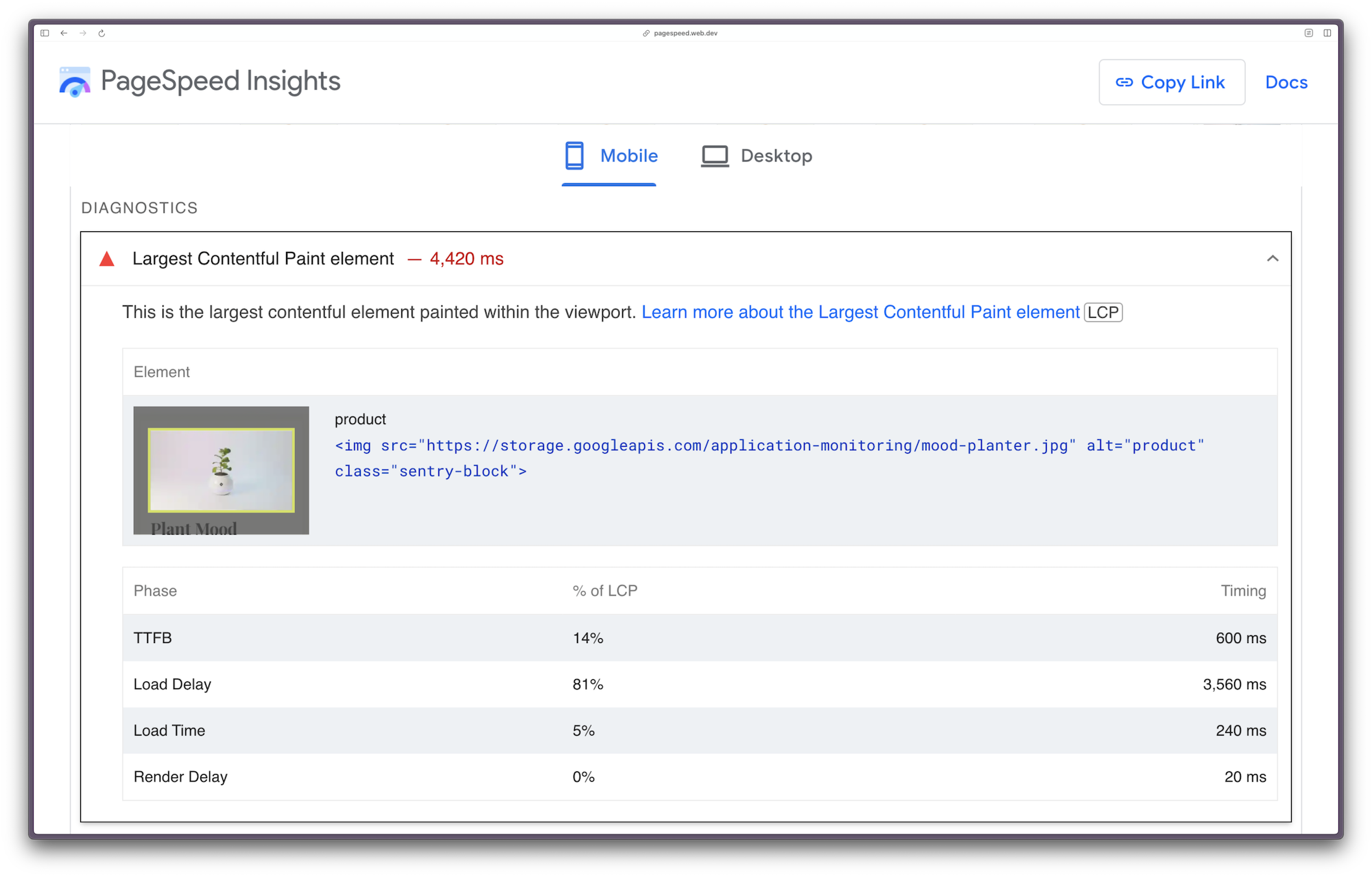
Task: Open the Docs page
Action: [1286, 82]
